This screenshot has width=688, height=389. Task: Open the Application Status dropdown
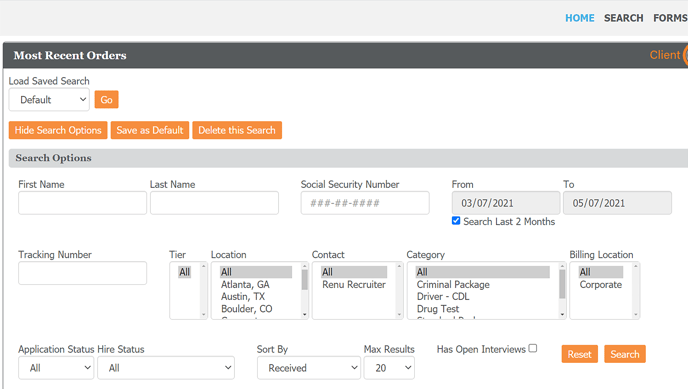point(56,368)
